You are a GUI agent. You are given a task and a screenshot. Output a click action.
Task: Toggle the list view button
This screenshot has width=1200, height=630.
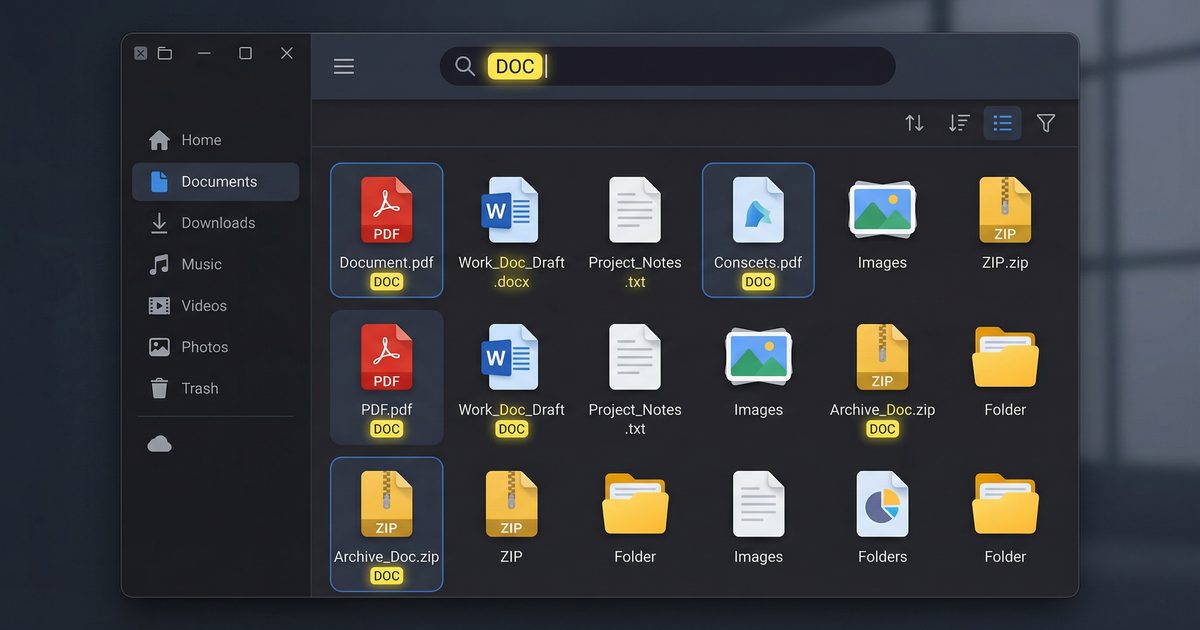pos(1003,123)
